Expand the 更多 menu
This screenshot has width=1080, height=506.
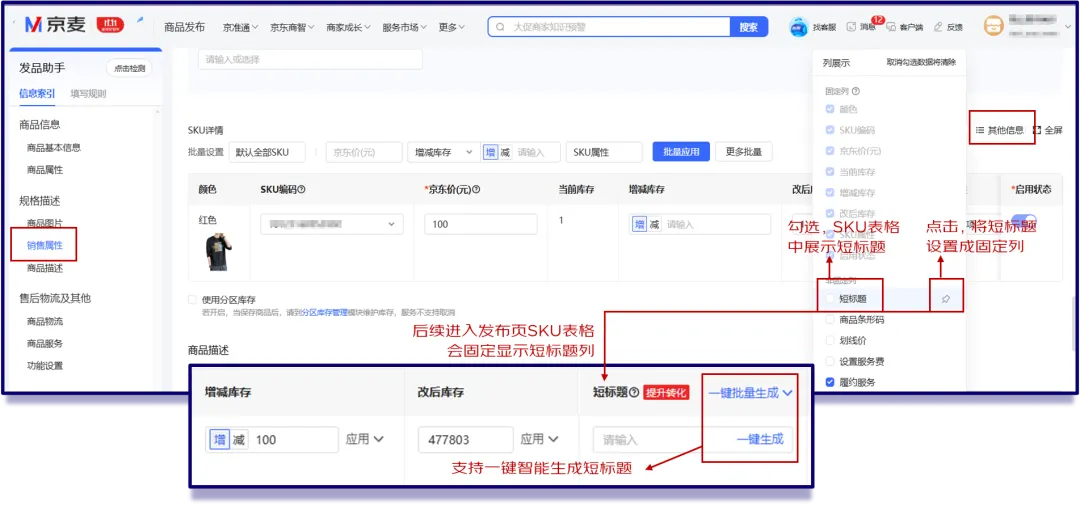pyautogui.click(x=452, y=27)
